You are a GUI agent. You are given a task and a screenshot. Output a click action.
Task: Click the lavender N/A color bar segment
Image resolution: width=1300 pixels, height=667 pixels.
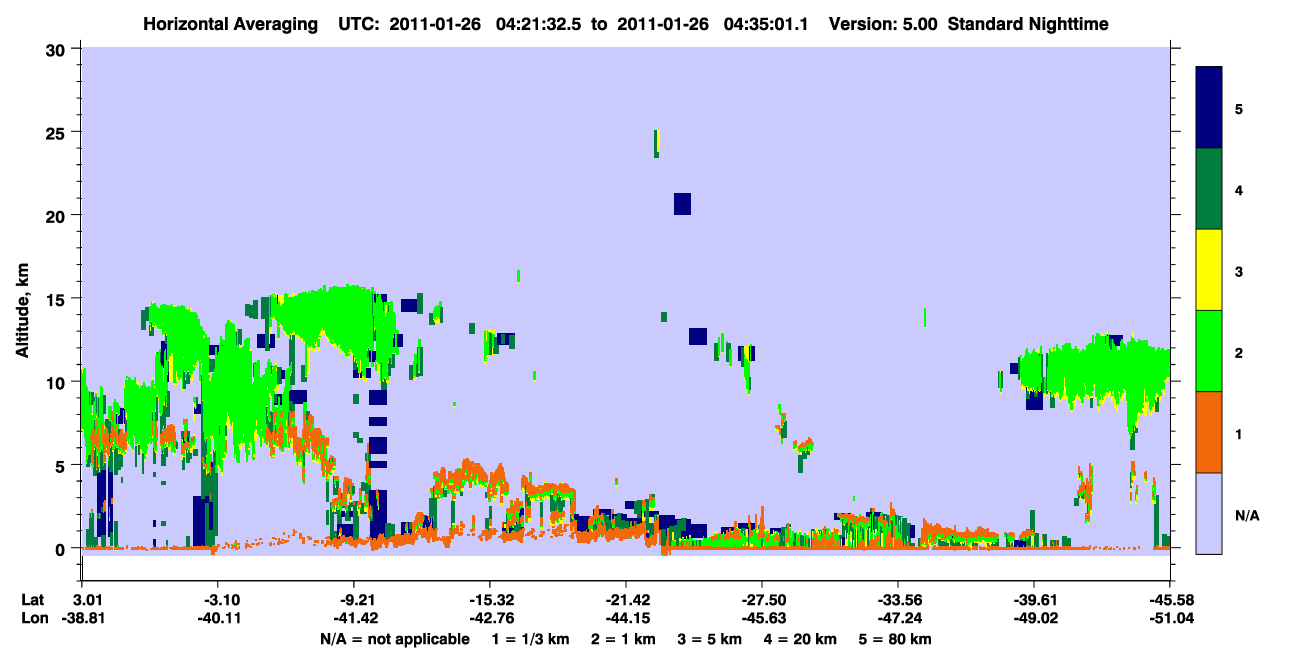pyautogui.click(x=1209, y=512)
